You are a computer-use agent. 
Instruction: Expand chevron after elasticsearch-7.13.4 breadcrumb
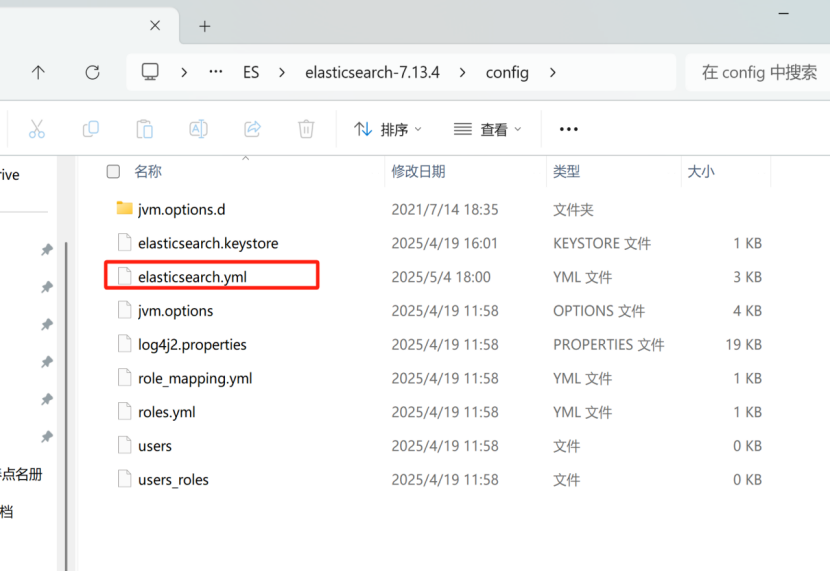coord(463,72)
